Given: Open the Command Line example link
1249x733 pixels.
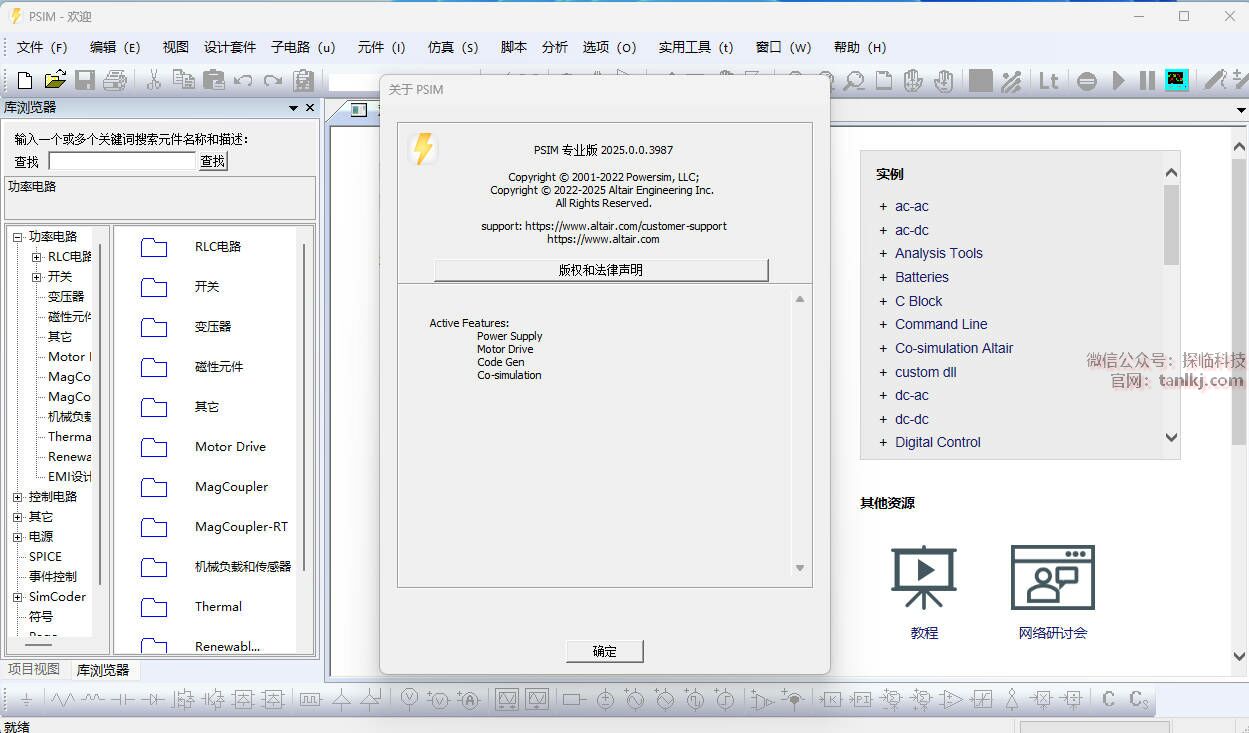Looking at the screenshot, I should coord(941,324).
